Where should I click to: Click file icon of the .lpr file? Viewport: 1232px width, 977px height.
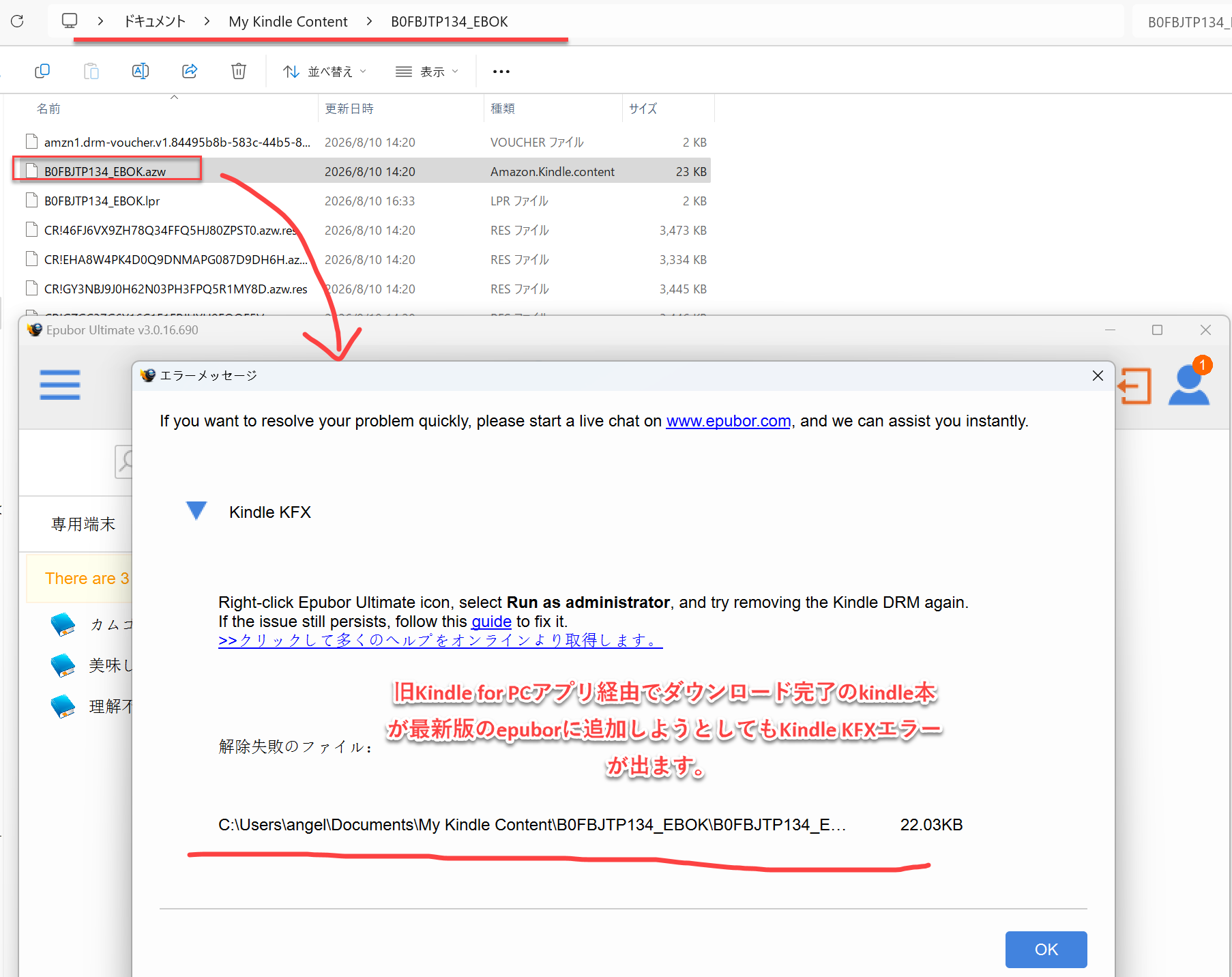(31, 200)
